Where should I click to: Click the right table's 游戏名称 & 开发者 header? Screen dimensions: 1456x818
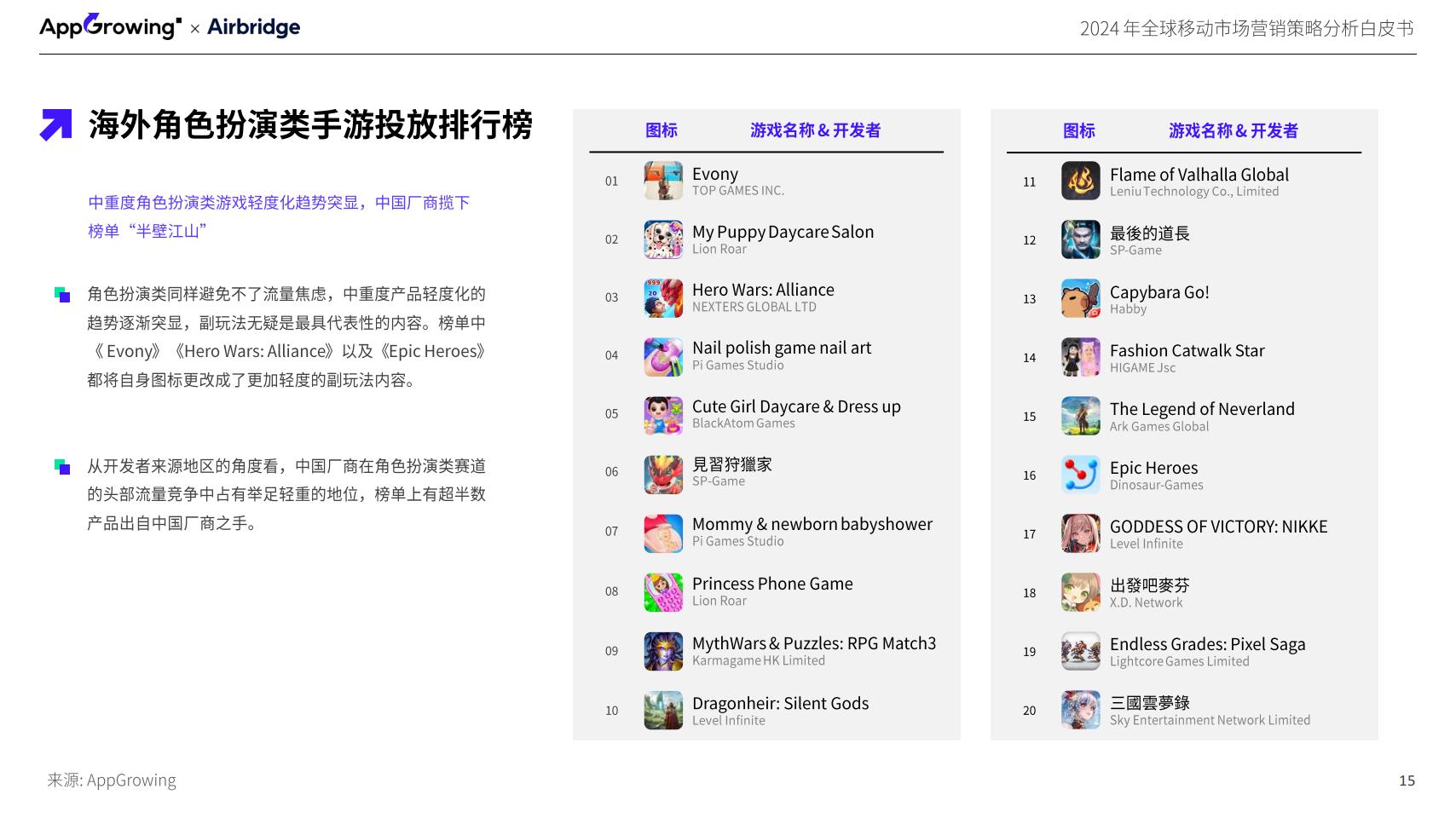pyautogui.click(x=1234, y=130)
